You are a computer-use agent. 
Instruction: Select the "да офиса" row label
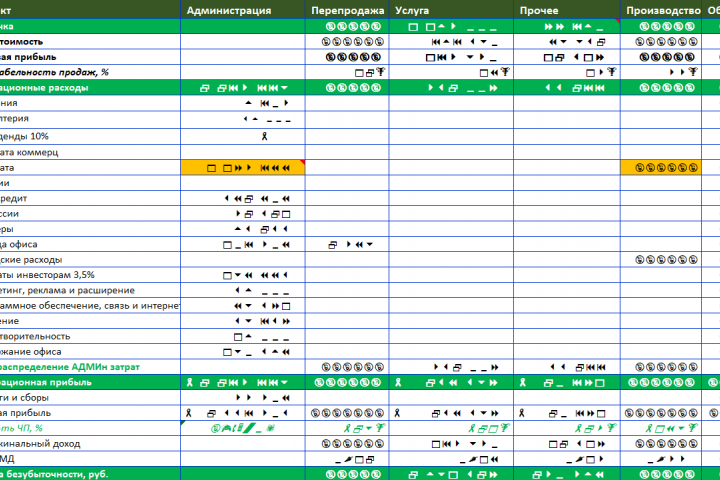18,244
